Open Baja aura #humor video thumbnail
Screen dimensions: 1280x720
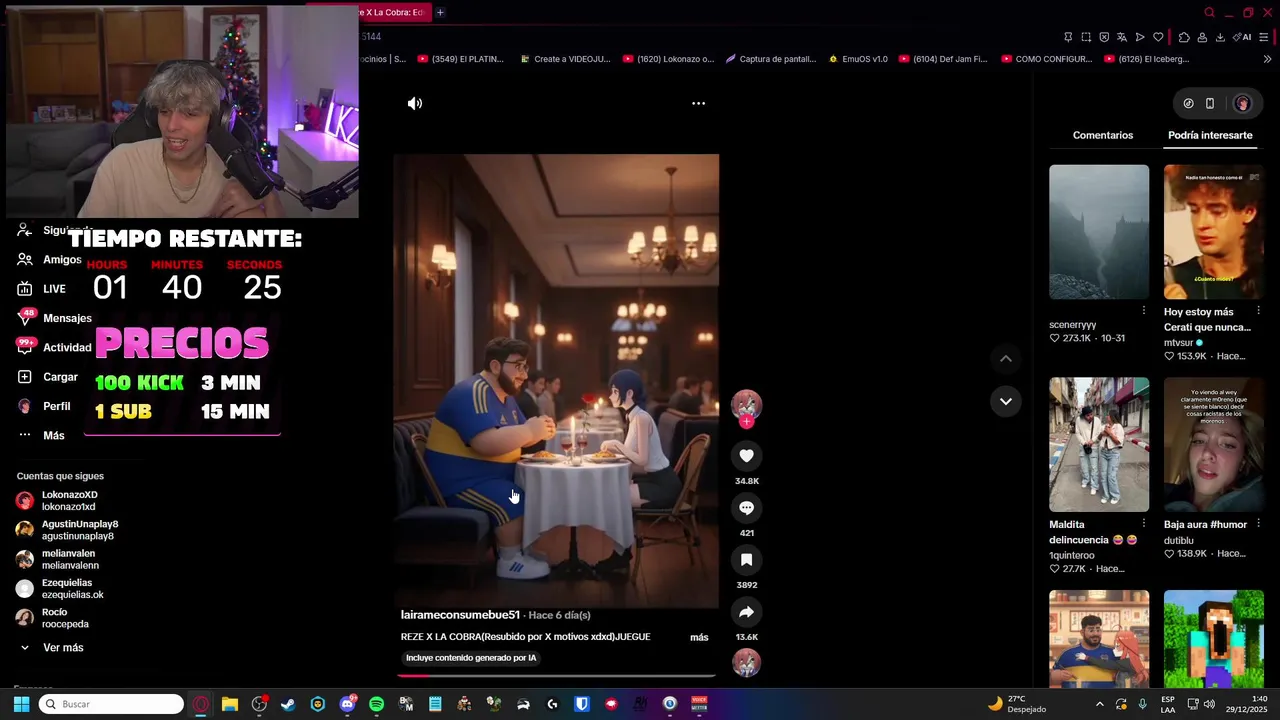click(x=1214, y=444)
